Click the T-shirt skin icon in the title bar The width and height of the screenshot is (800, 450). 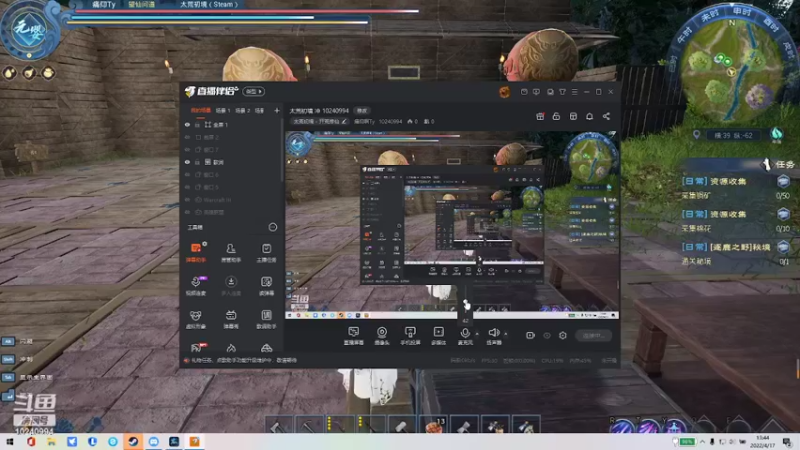coord(562,92)
